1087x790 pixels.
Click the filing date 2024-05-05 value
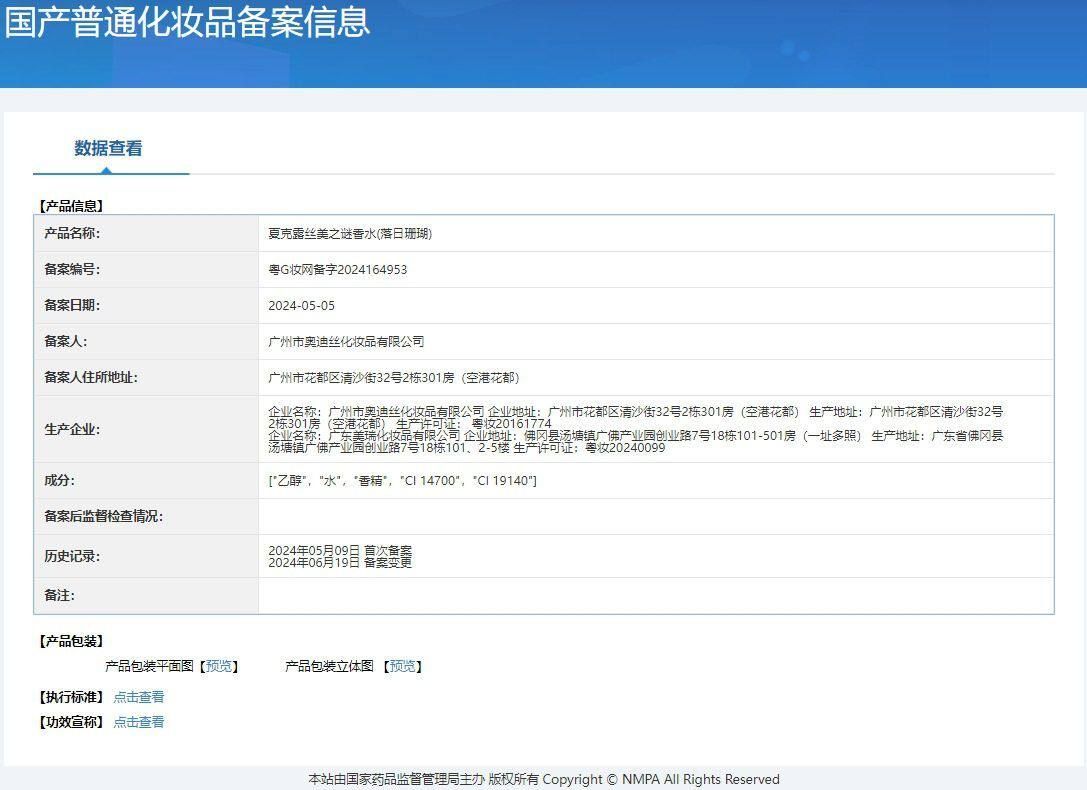[x=302, y=306]
